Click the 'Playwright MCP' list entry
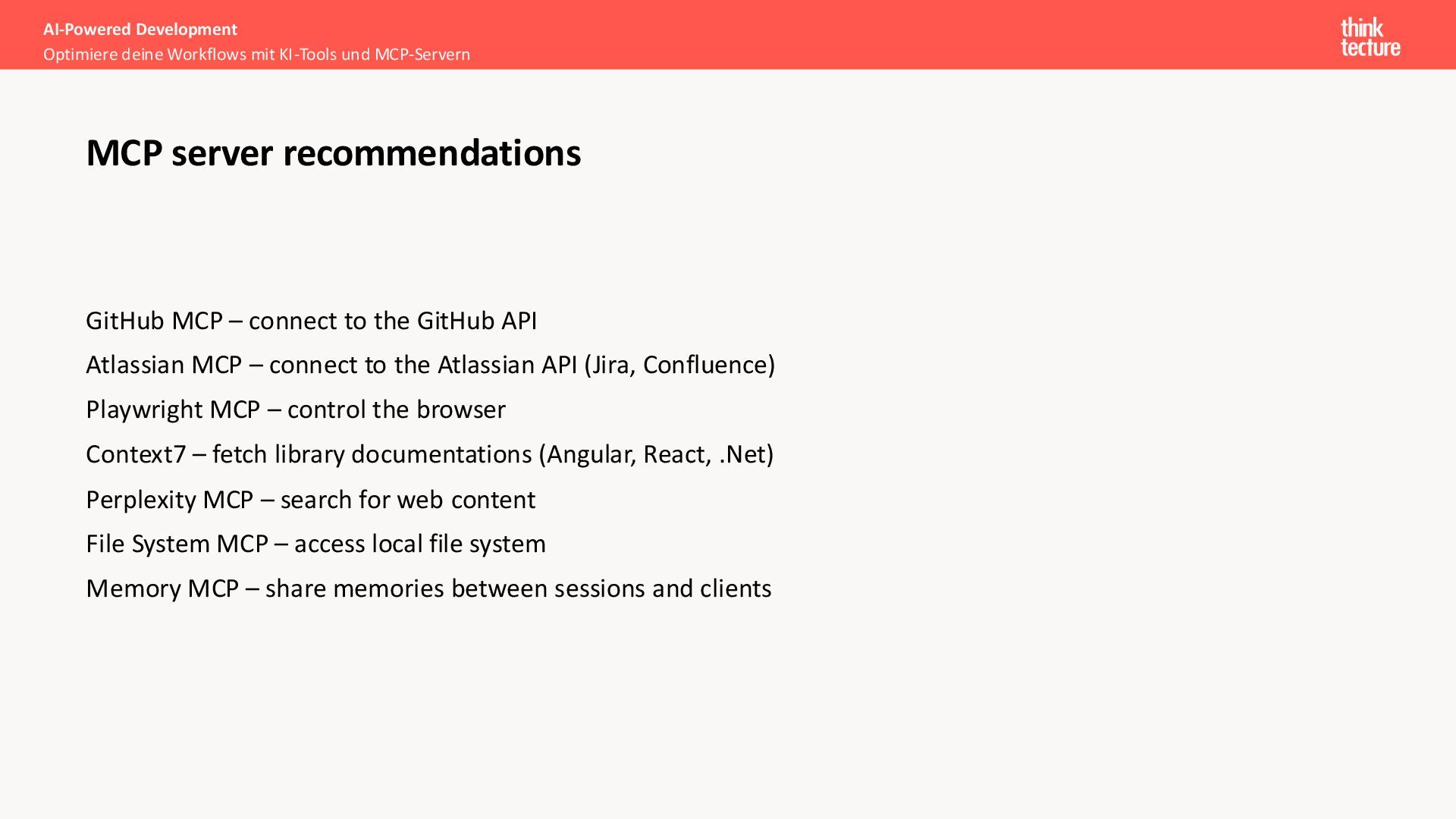Image resolution: width=1456 pixels, height=819 pixels. coord(296,409)
